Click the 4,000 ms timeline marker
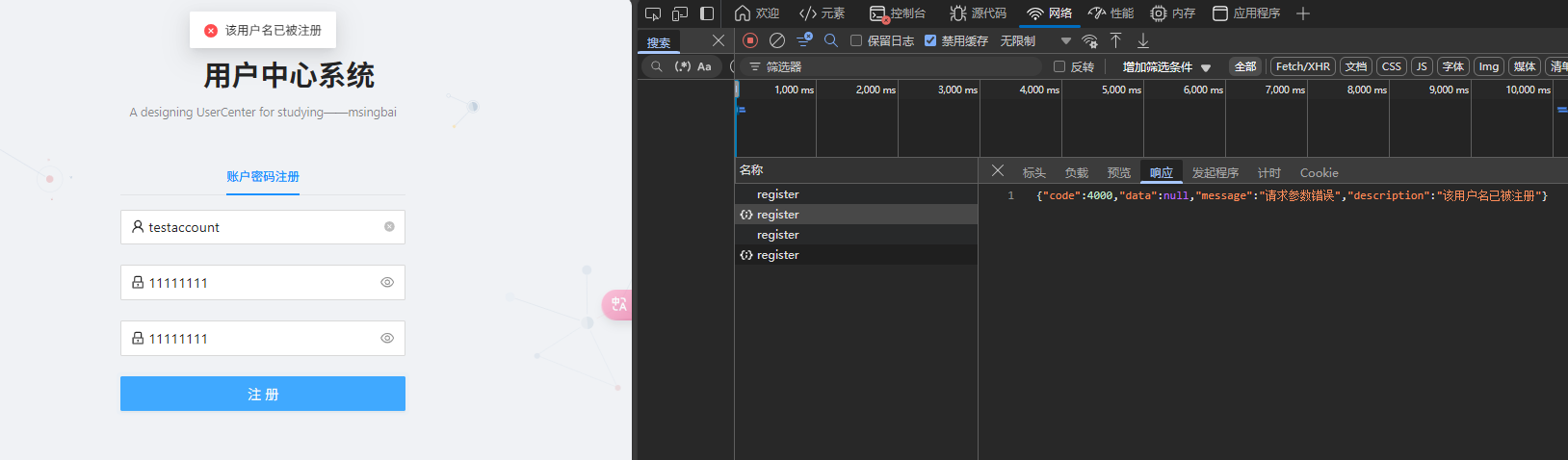The width and height of the screenshot is (1568, 460). (x=1039, y=89)
